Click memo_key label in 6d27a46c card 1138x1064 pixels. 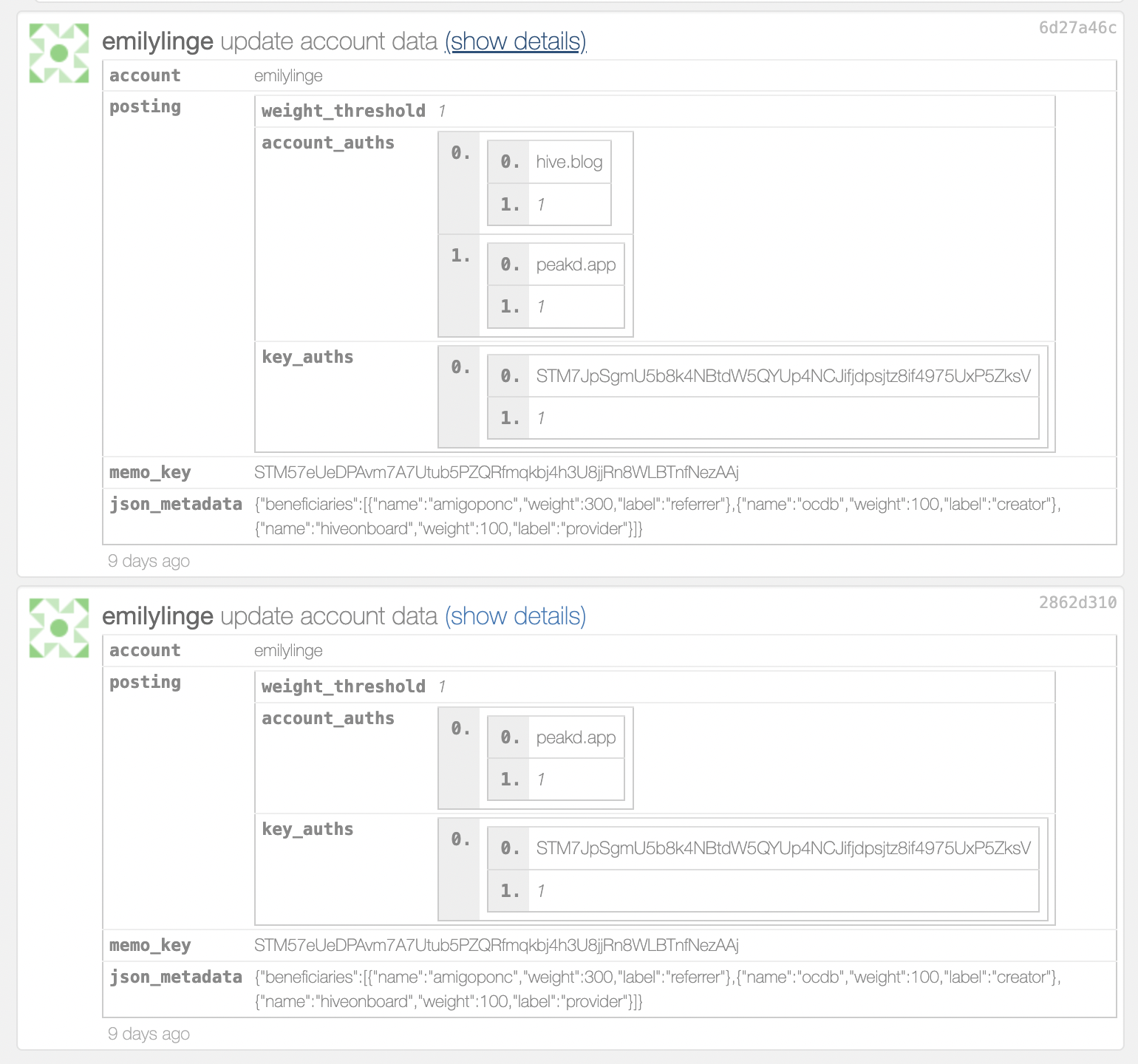click(x=150, y=472)
